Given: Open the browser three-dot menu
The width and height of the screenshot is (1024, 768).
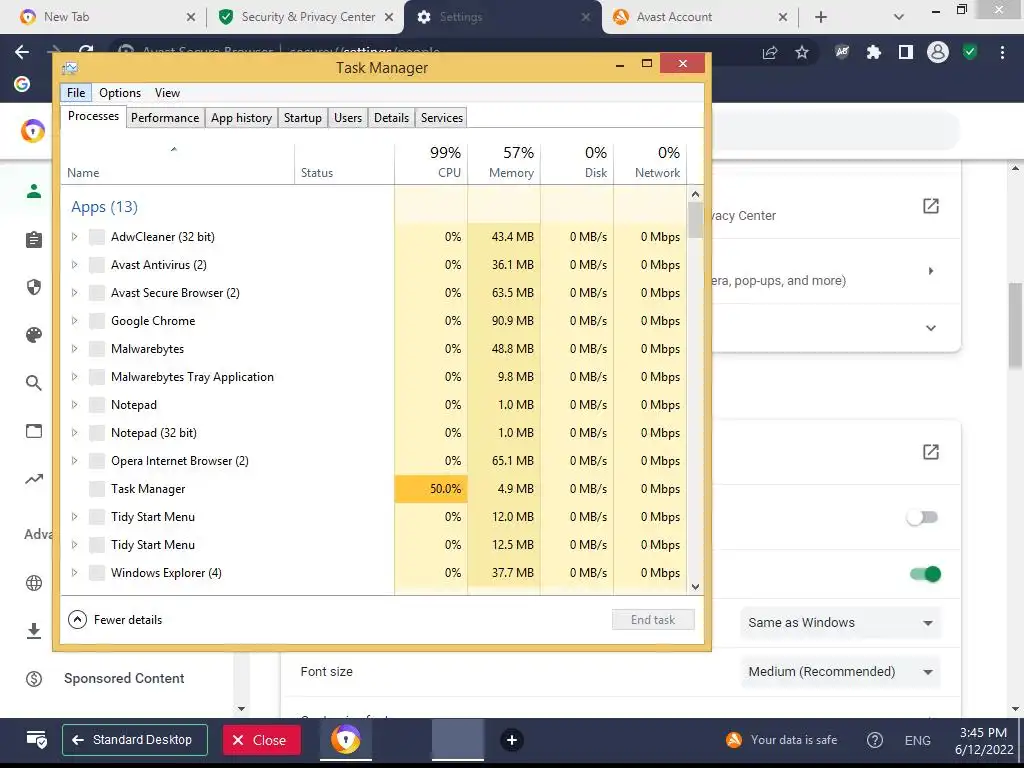Looking at the screenshot, I should 1002,52.
